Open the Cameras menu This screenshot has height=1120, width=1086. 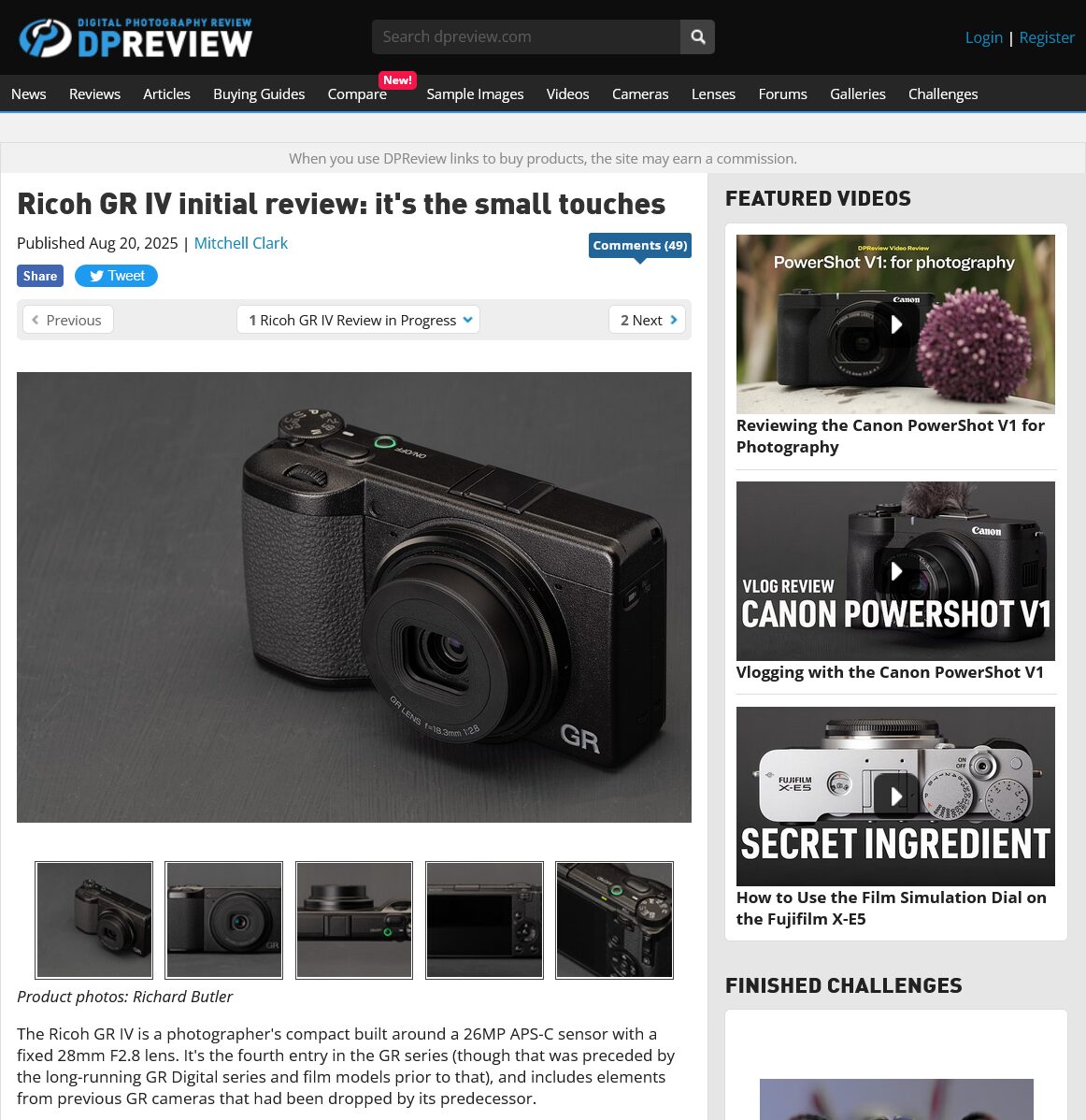click(640, 93)
